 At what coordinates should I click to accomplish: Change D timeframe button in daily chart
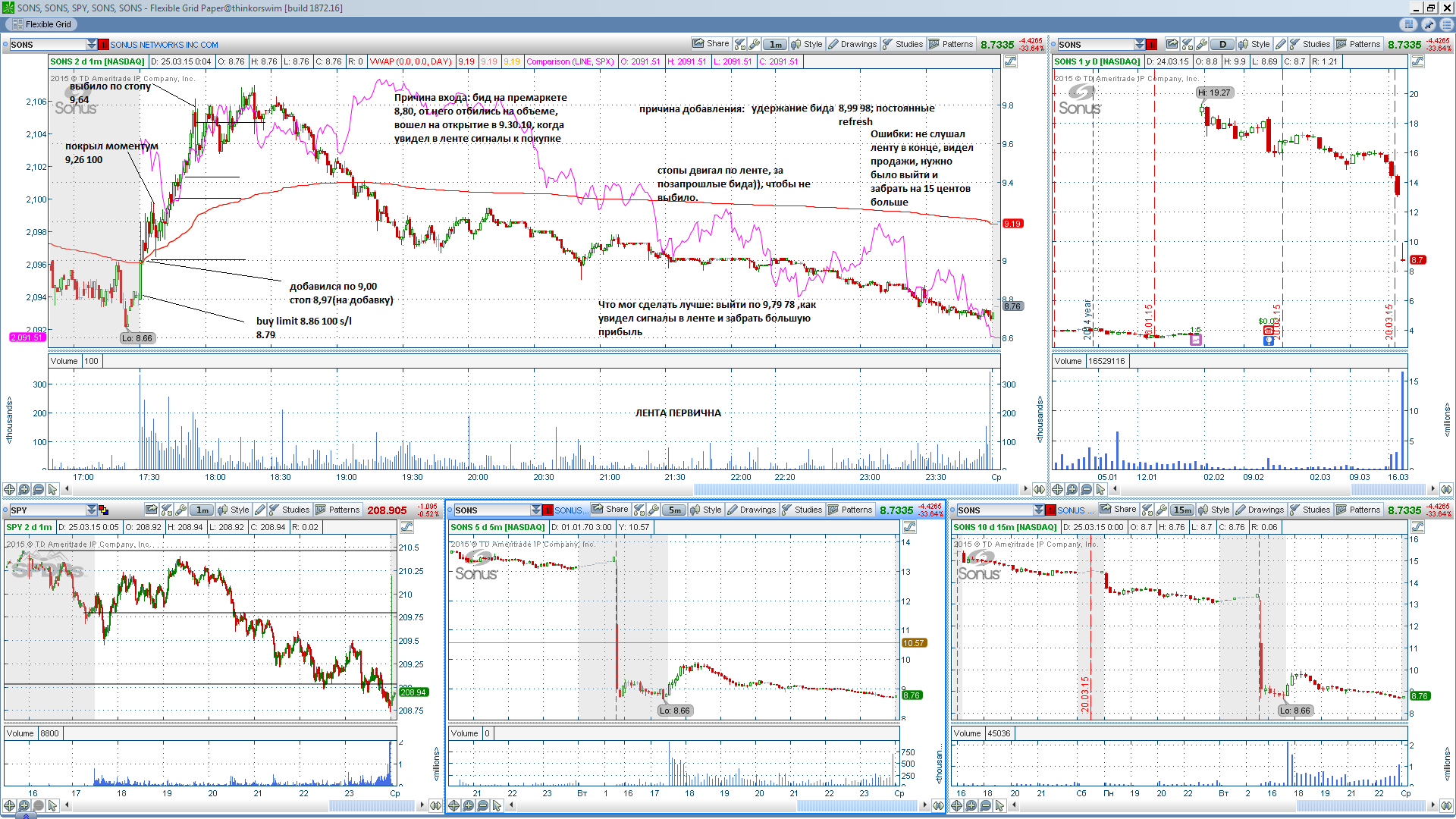click(1222, 44)
